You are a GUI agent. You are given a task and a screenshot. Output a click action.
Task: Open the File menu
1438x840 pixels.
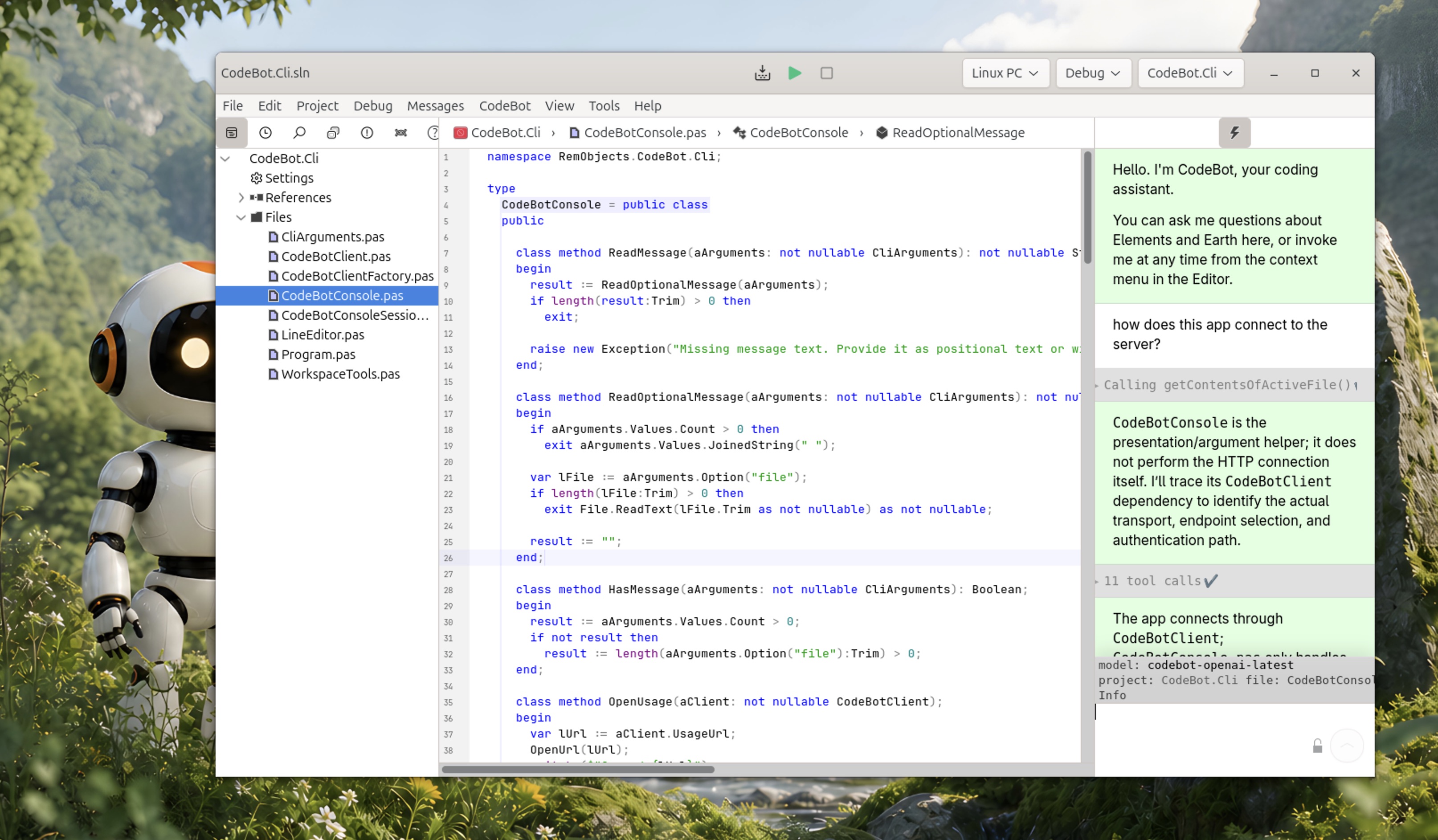[232, 106]
